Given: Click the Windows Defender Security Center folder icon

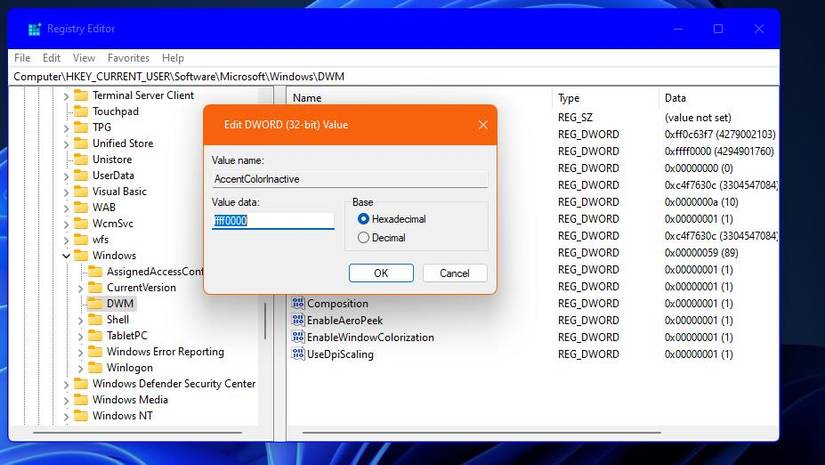Looking at the screenshot, I should tap(81, 383).
